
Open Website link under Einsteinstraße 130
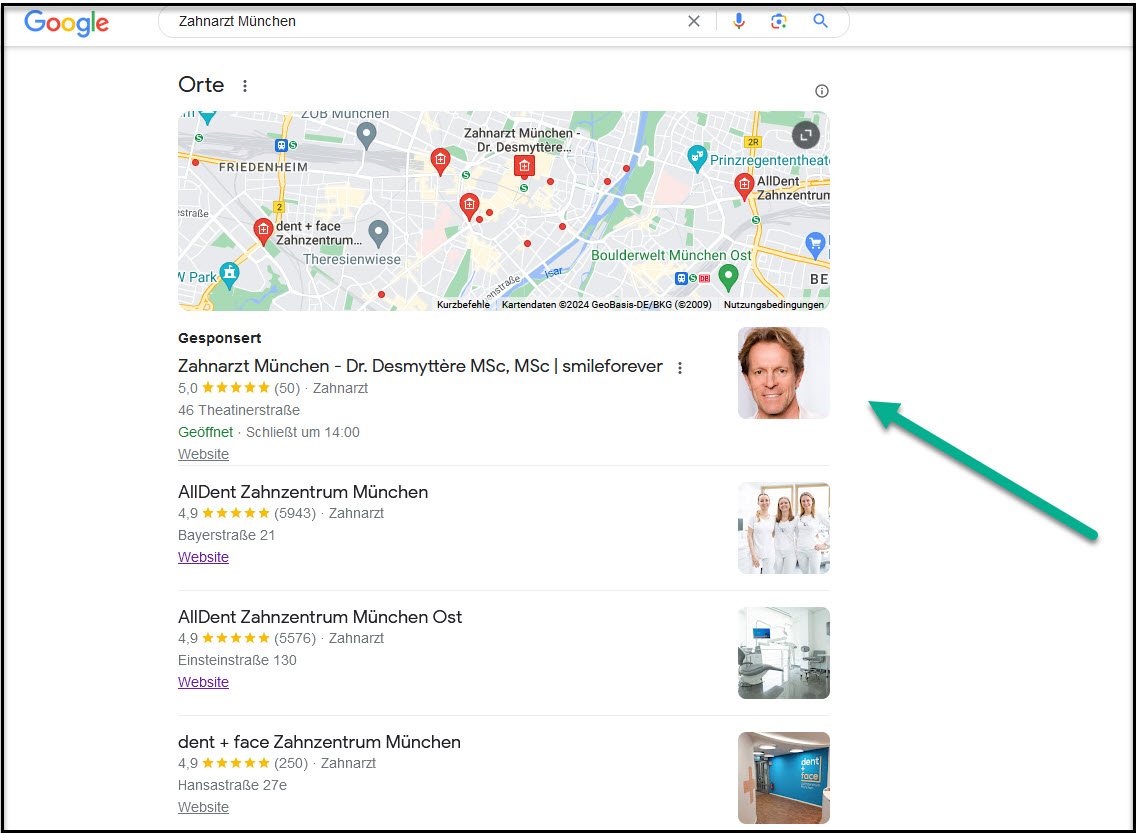point(204,682)
